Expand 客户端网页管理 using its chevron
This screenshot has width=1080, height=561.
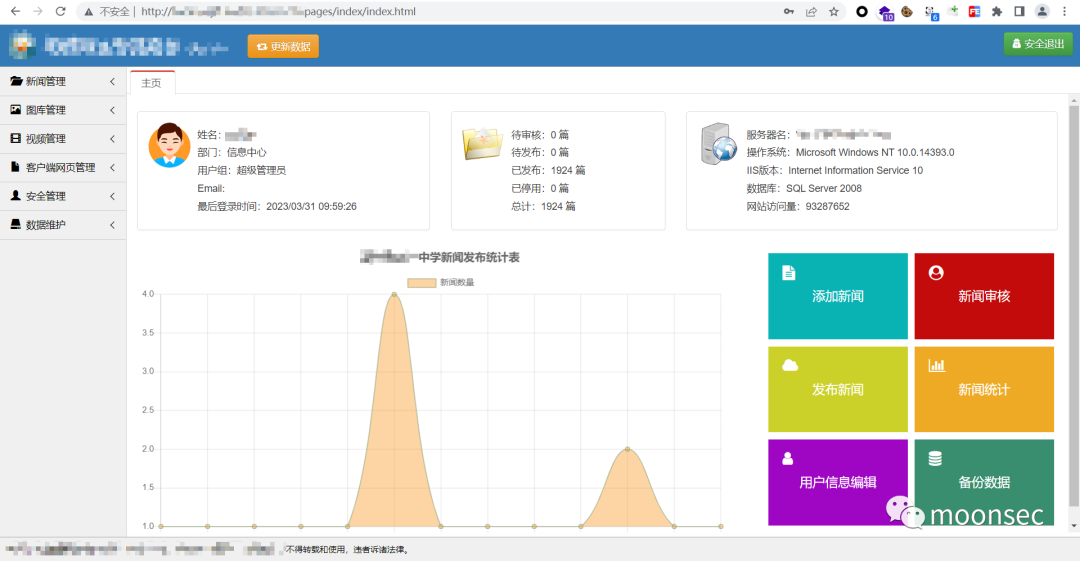(x=112, y=167)
